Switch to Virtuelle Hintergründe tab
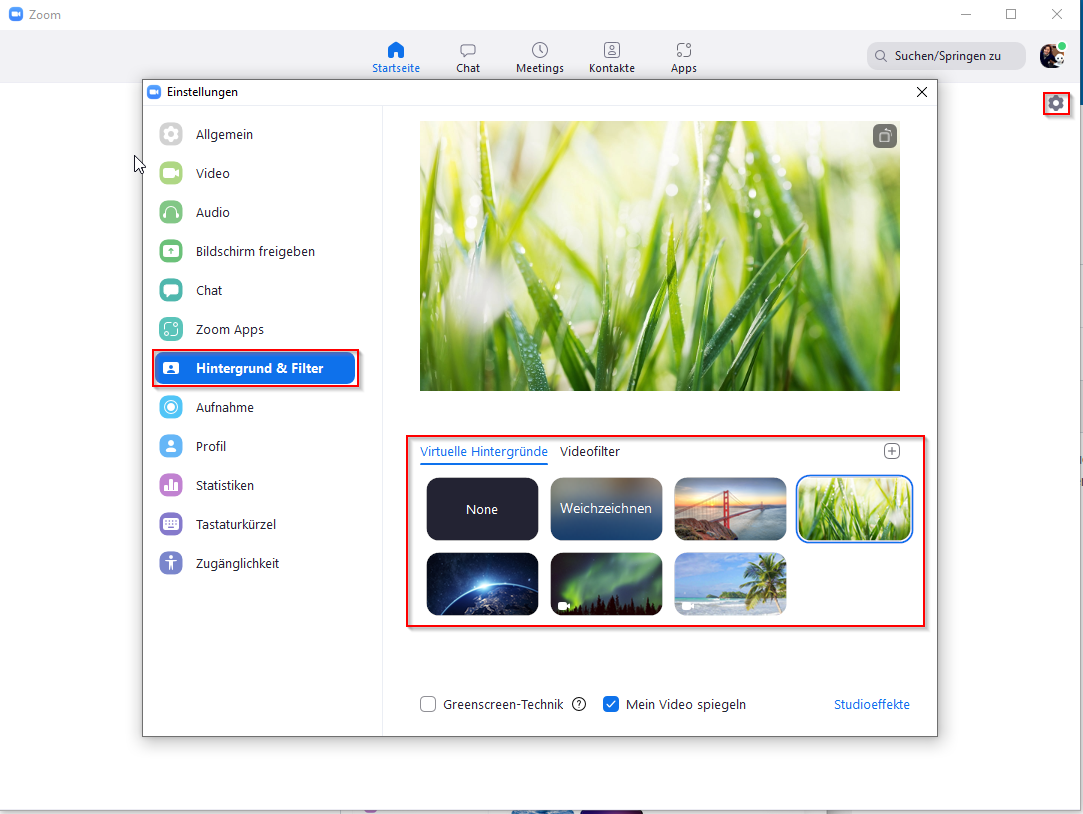The width and height of the screenshot is (1083, 814). pos(483,452)
